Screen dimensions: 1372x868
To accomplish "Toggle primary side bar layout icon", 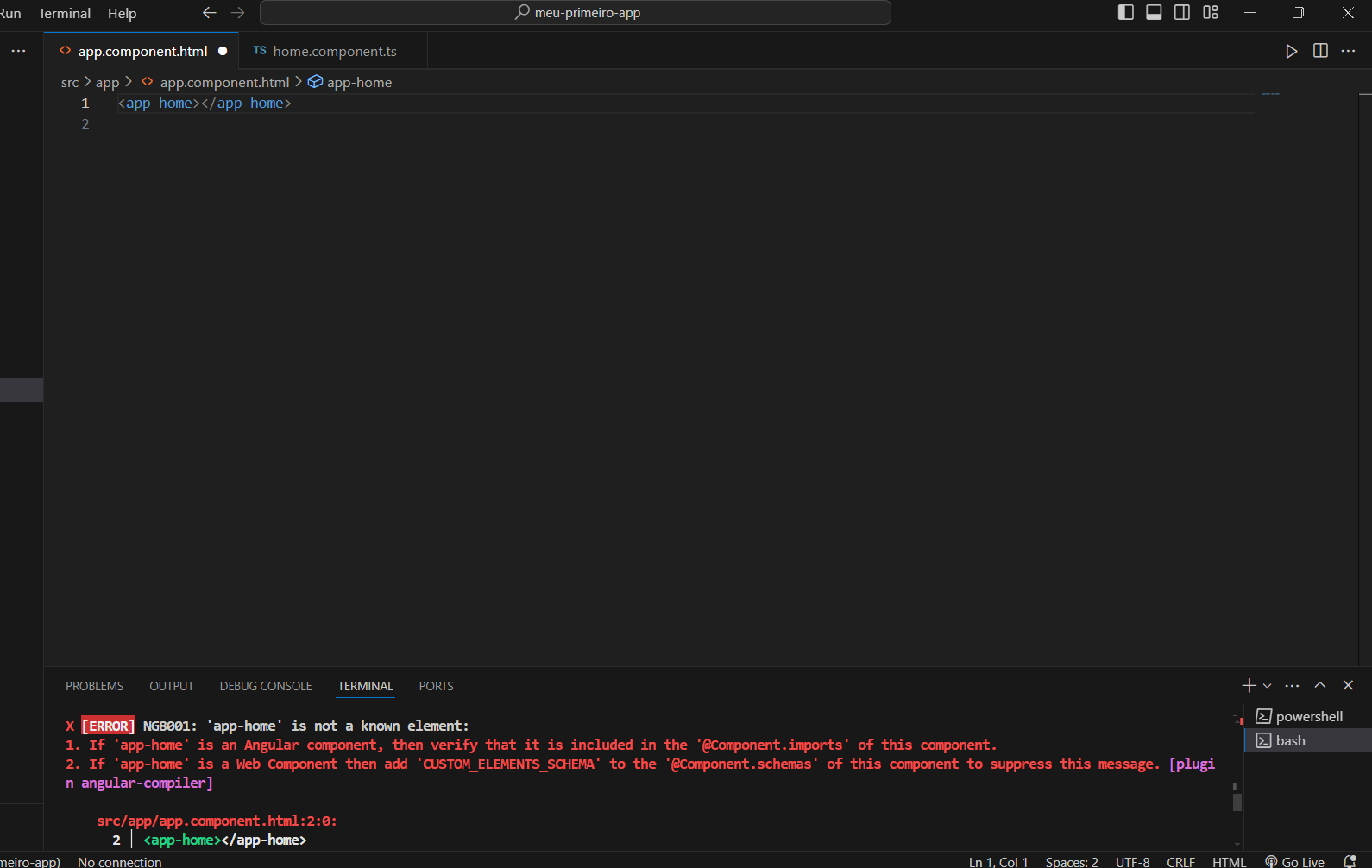I will point(1125,12).
